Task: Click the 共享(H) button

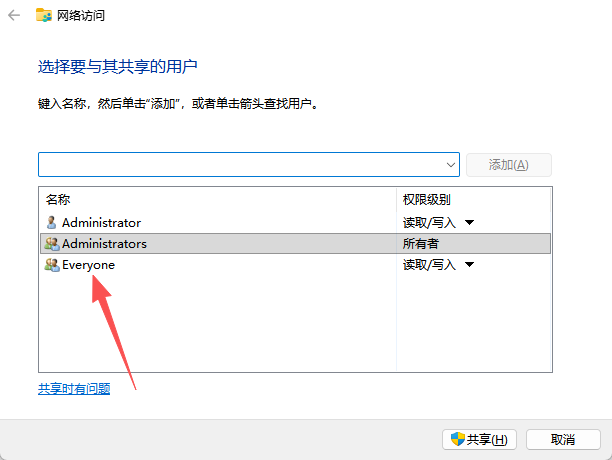Action: (x=479, y=440)
